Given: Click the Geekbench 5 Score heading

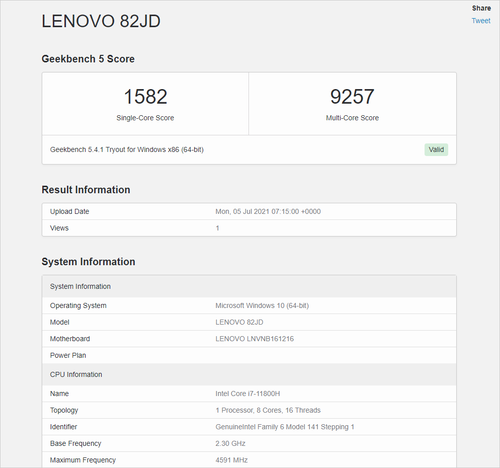Looking at the screenshot, I should coord(88,59).
